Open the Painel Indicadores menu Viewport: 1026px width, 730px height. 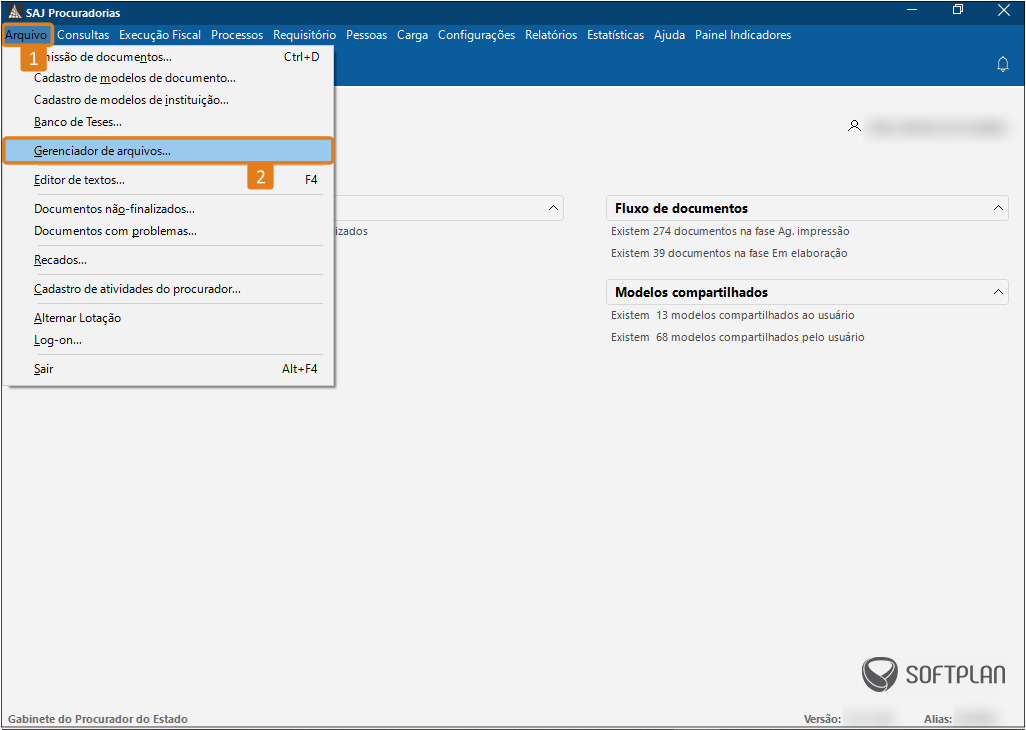[x=743, y=35]
